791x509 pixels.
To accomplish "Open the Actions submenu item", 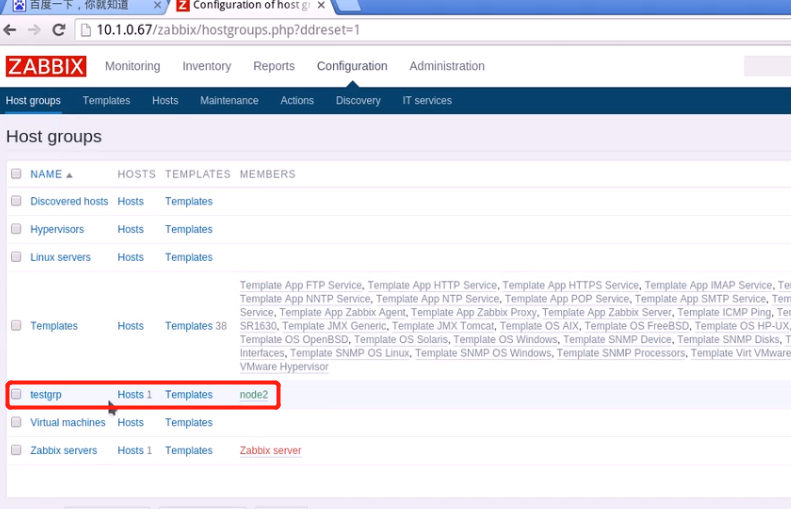I will (x=297, y=100).
